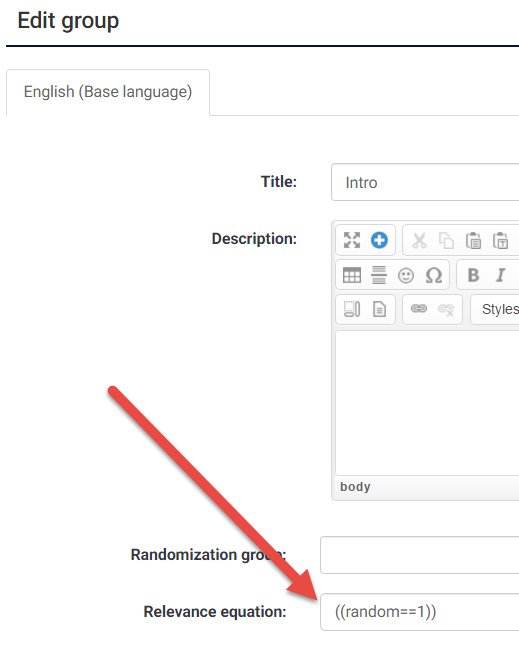Open the Styles dropdown

coord(495,310)
